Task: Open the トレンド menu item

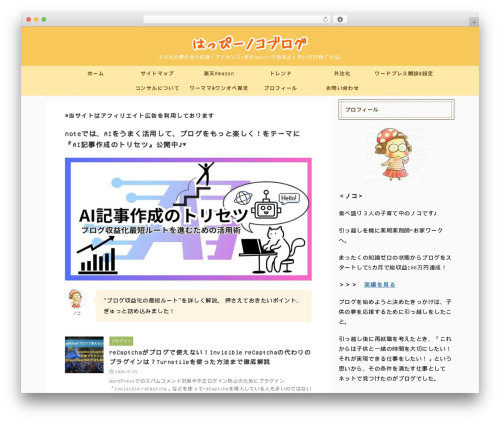Action: coord(280,74)
